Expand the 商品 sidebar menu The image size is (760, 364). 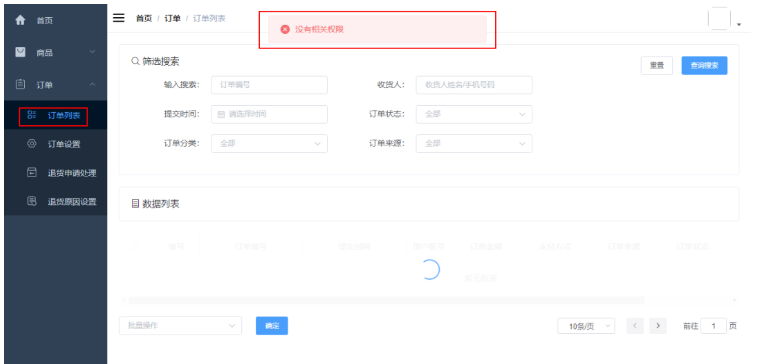coord(55,52)
